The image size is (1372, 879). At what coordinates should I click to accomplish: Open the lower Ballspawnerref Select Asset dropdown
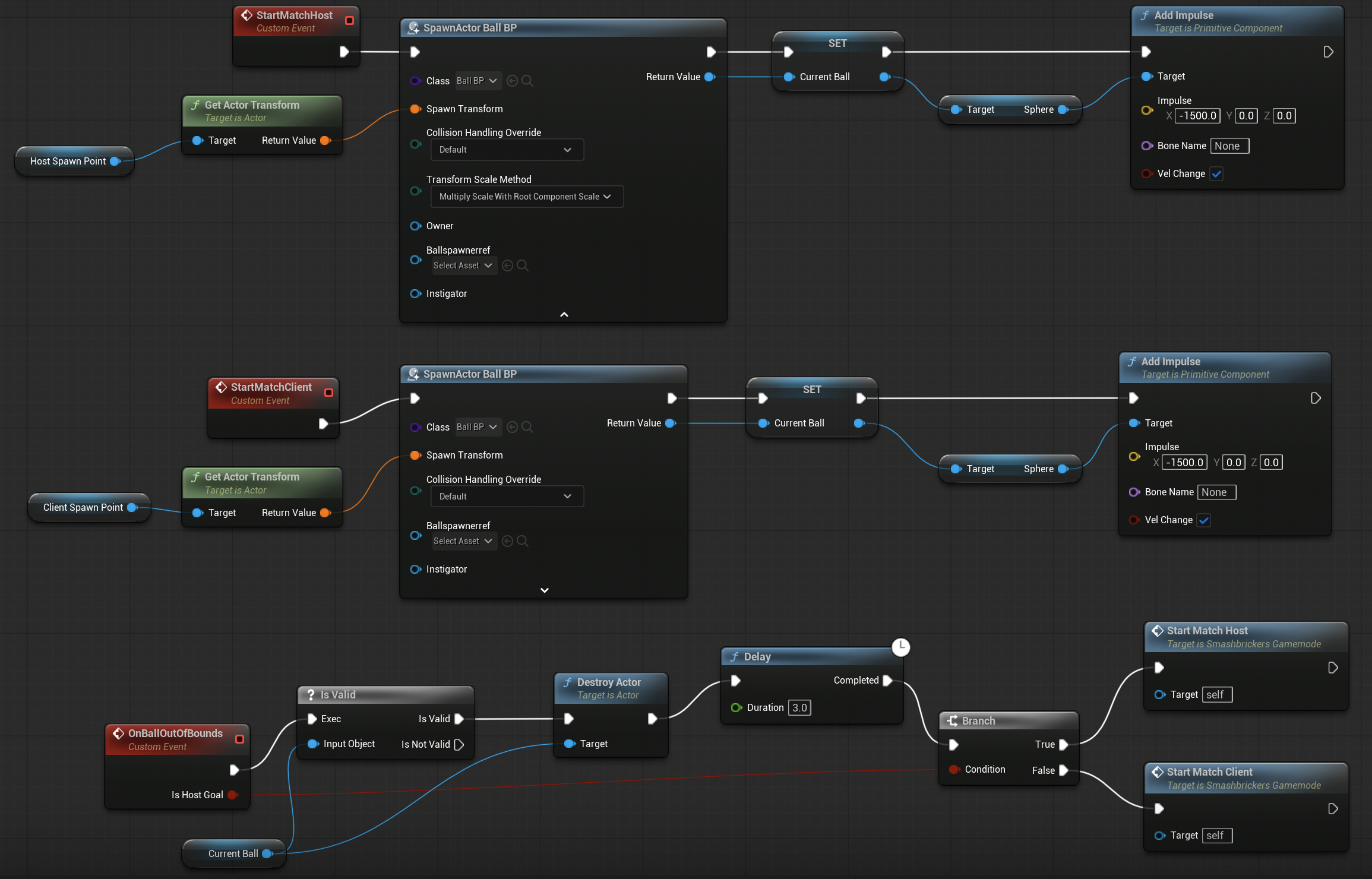pyautogui.click(x=464, y=541)
